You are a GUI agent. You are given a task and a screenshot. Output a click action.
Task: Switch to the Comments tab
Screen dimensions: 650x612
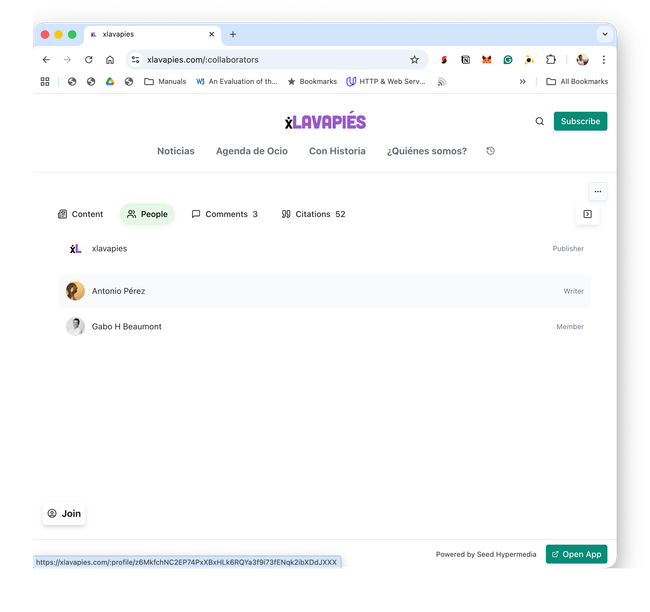pos(225,214)
